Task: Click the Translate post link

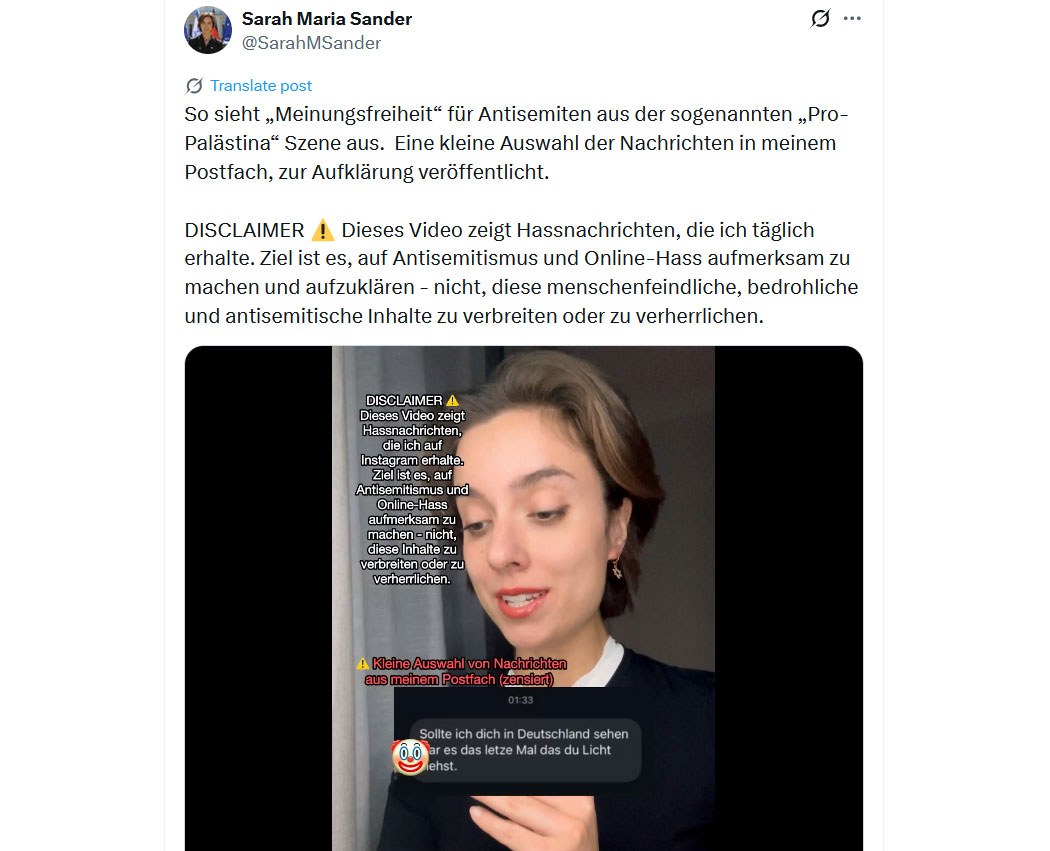Action: 260,86
